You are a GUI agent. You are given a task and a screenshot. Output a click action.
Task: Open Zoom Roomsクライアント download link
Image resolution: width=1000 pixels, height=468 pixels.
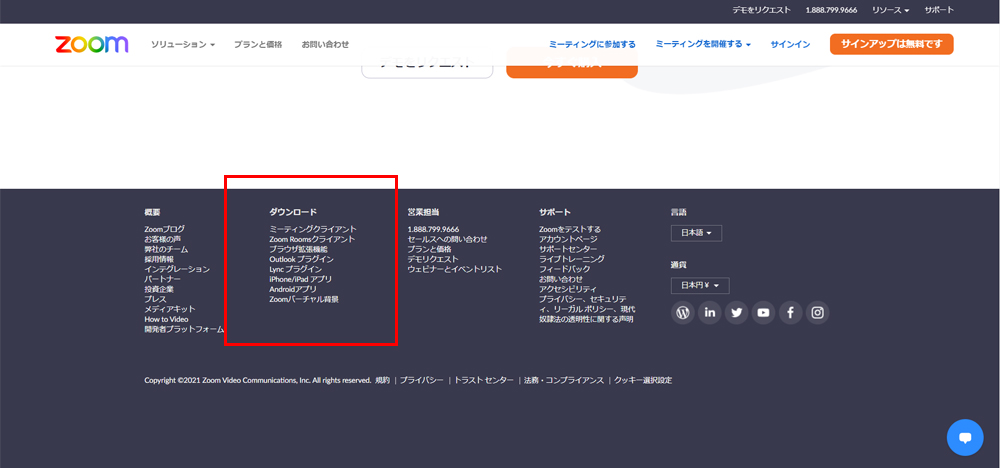point(312,239)
